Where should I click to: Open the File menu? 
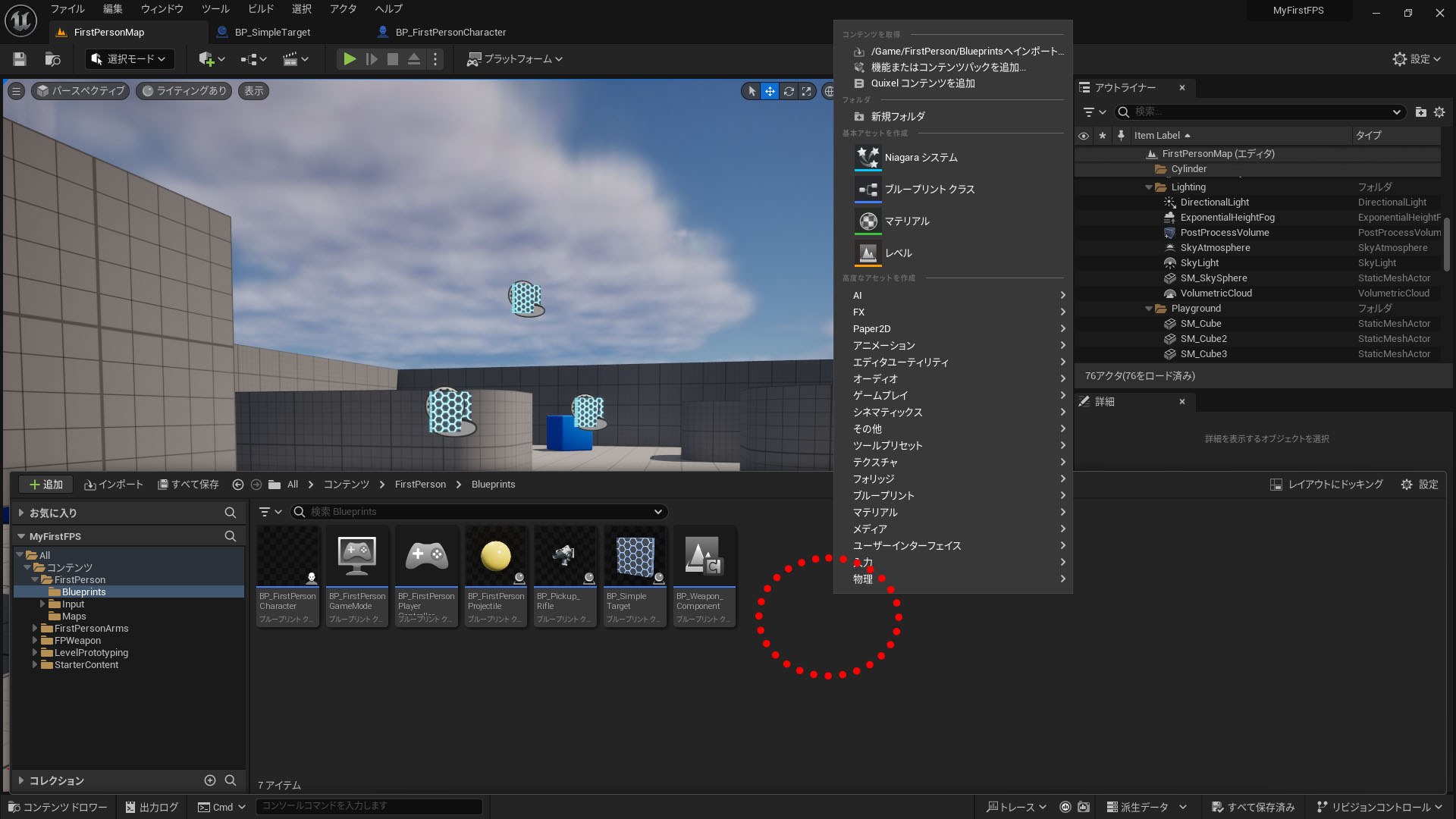[x=67, y=9]
